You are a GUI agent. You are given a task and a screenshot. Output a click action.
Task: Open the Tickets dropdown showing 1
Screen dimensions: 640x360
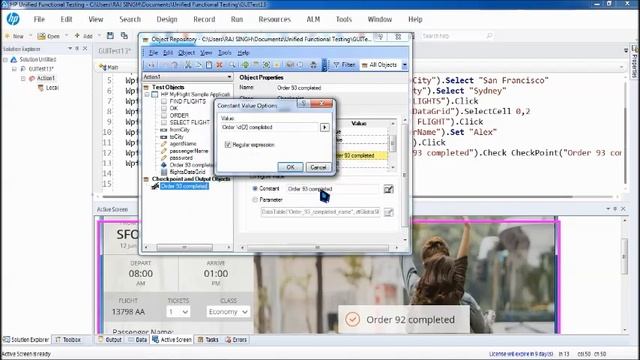pyautogui.click(x=178, y=312)
